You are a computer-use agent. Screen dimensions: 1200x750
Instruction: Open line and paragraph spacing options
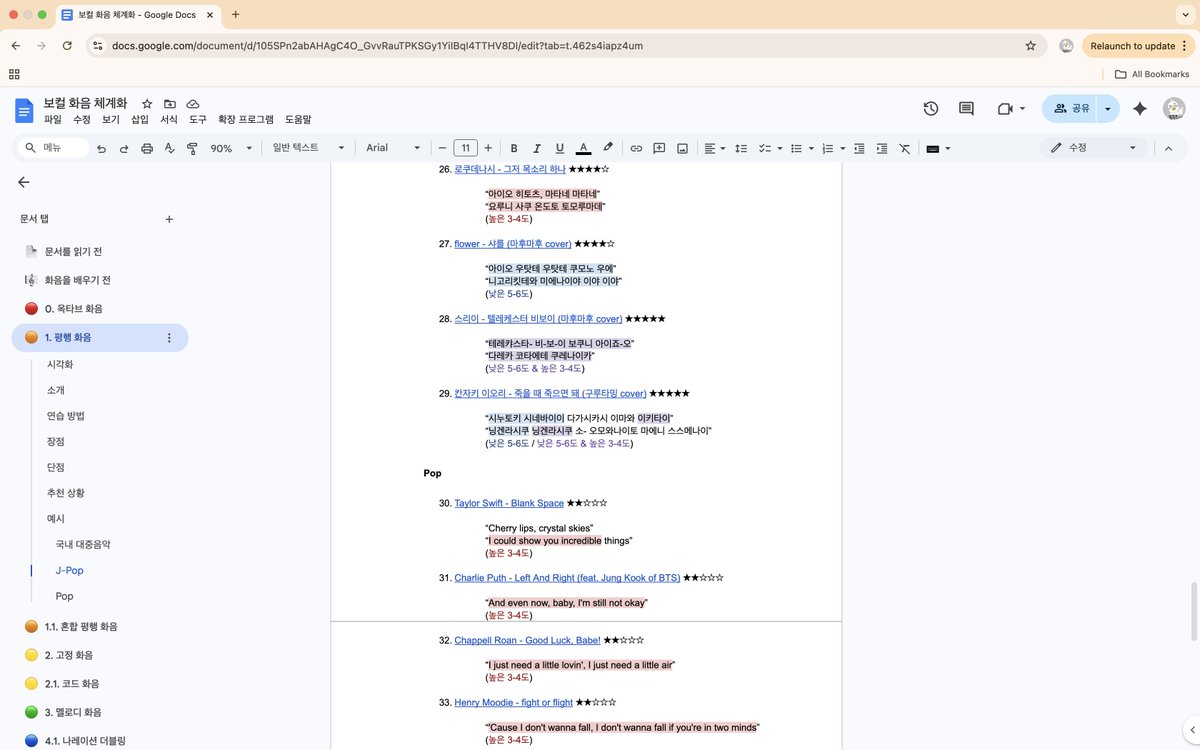point(741,148)
